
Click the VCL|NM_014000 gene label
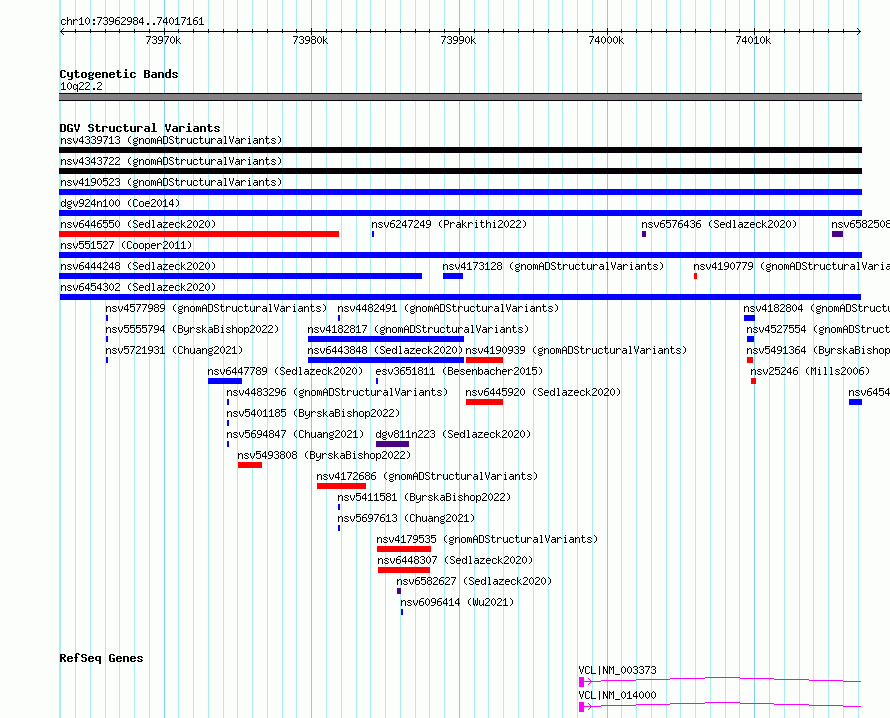[618, 695]
